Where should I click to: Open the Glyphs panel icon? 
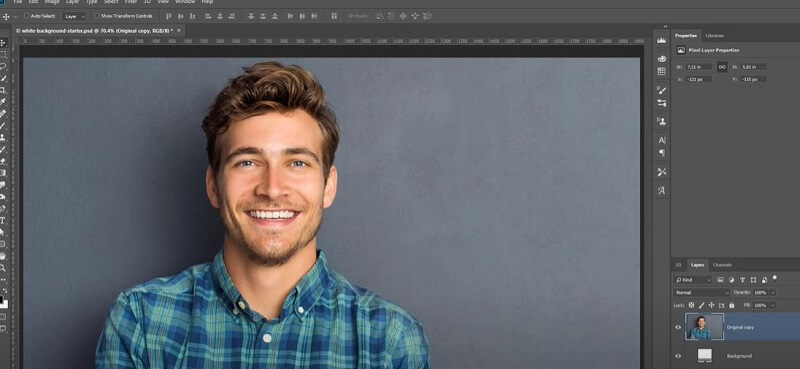point(662,191)
